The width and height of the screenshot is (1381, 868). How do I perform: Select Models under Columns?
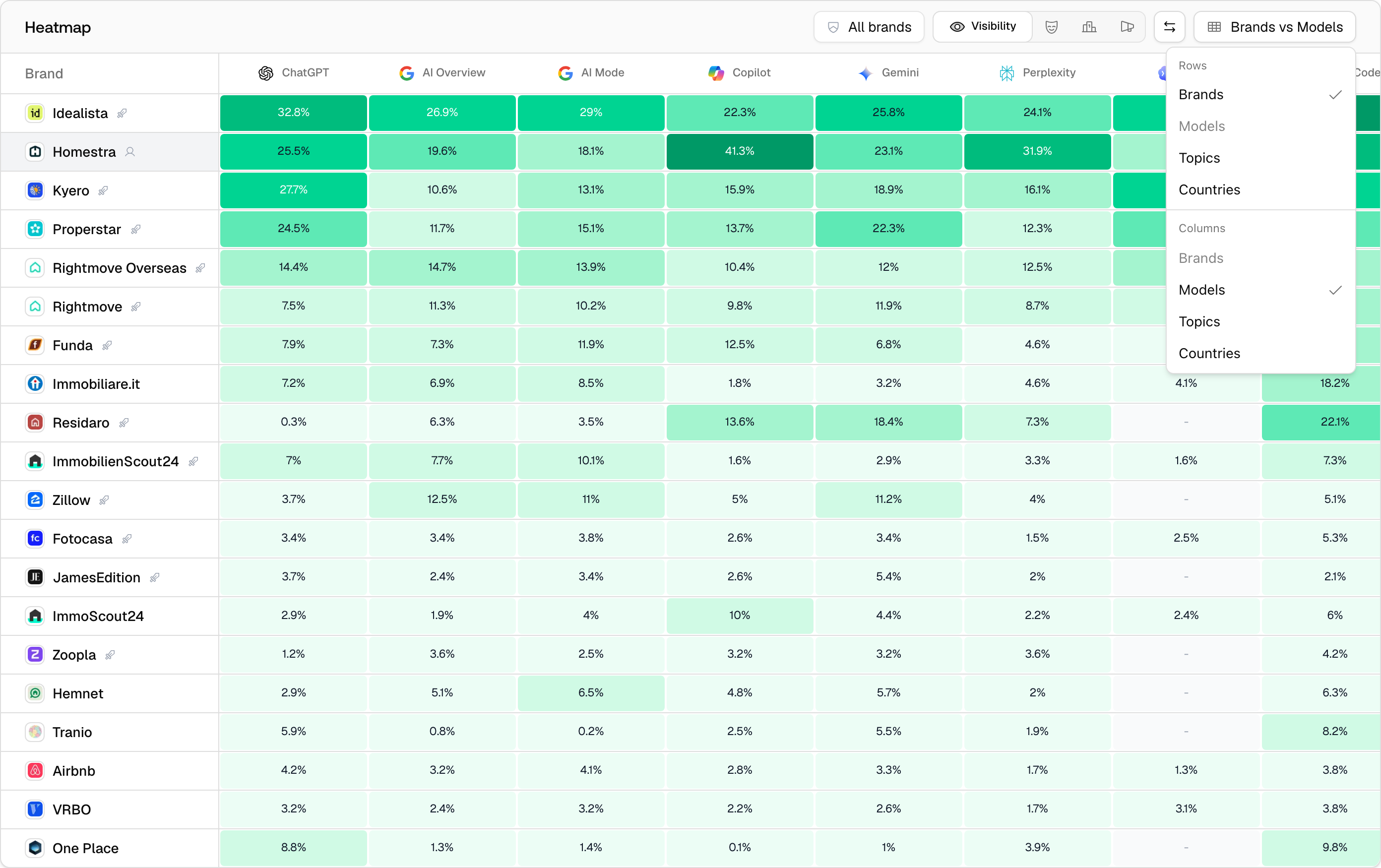click(x=1260, y=290)
